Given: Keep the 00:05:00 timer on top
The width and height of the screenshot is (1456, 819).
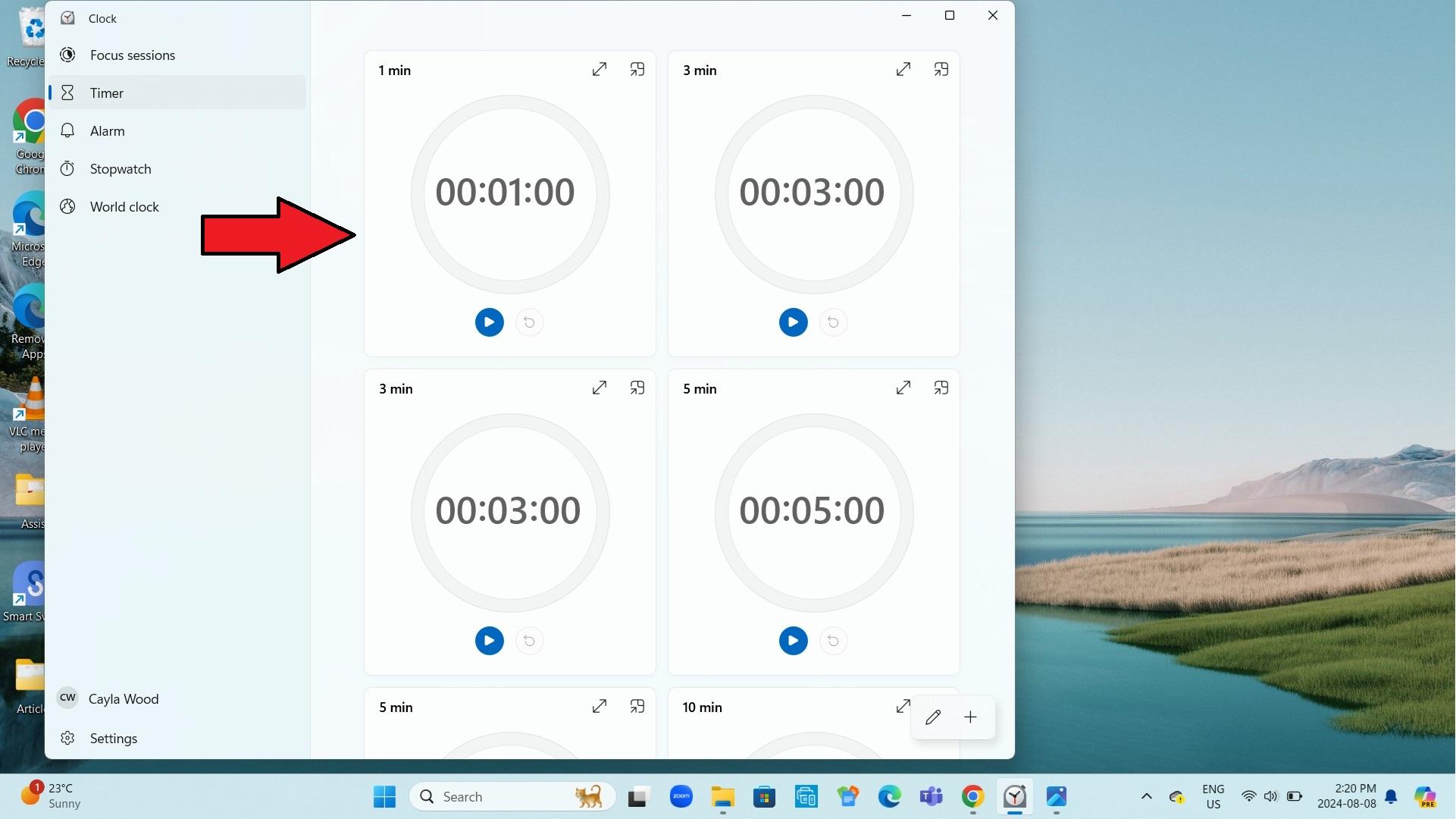Looking at the screenshot, I should point(941,388).
